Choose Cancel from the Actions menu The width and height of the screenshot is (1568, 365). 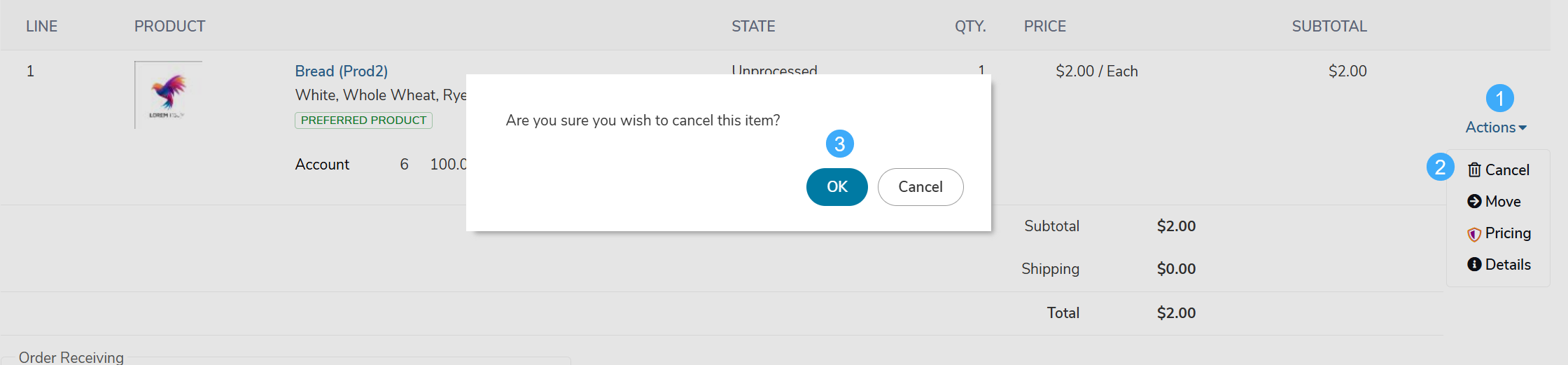pos(1499,170)
